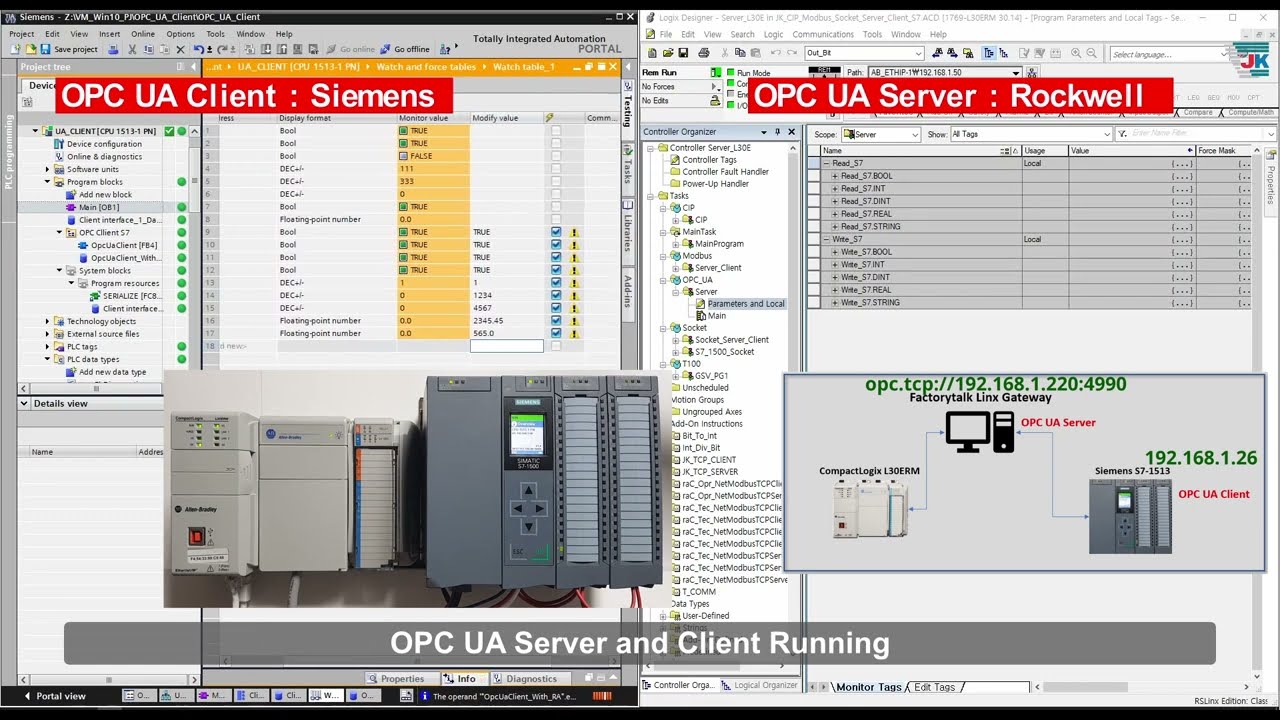The height and width of the screenshot is (720, 1280).
Task: Open the Options menu in TIA Portal
Action: coord(180,34)
